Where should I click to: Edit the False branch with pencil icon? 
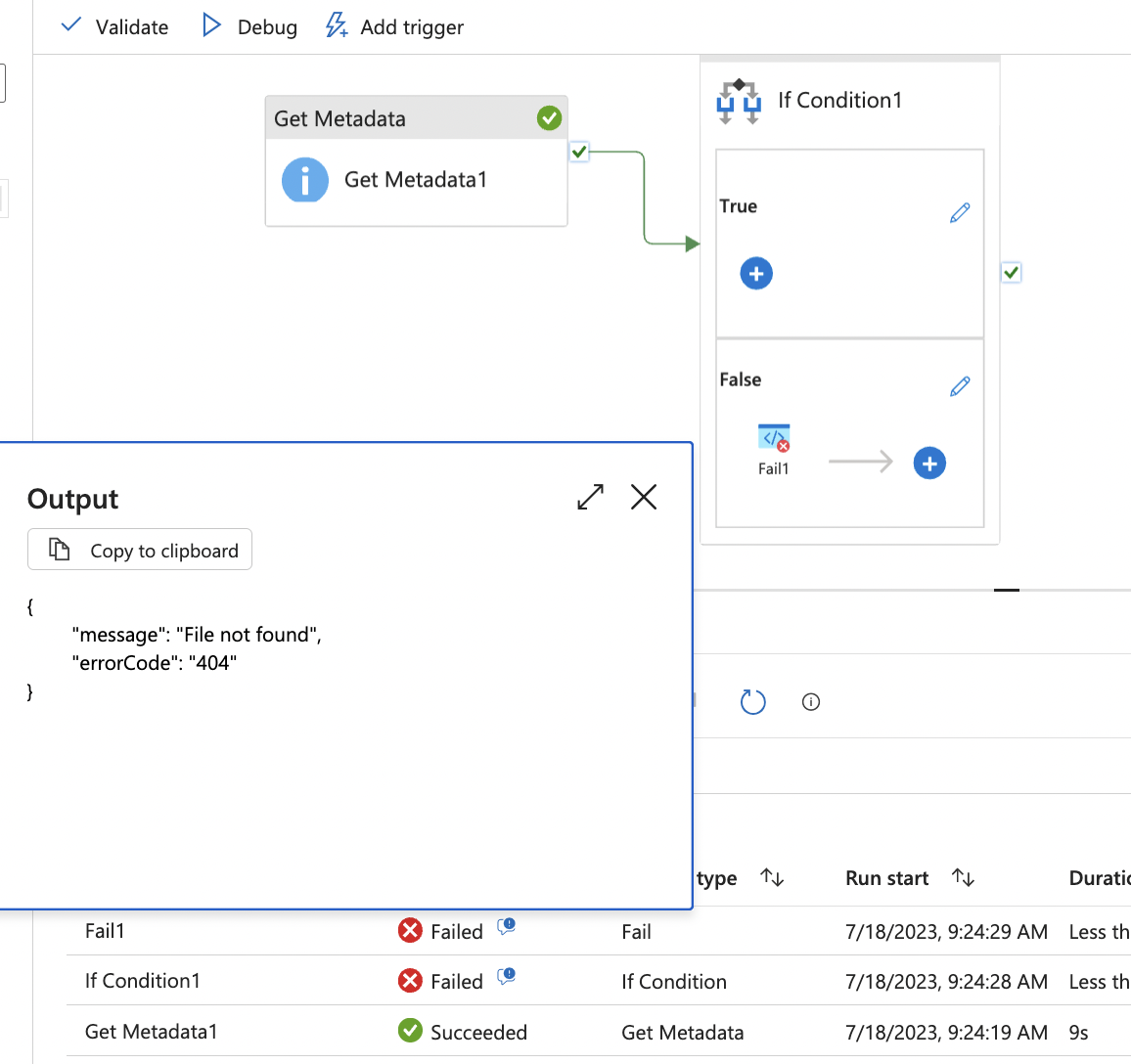960,386
